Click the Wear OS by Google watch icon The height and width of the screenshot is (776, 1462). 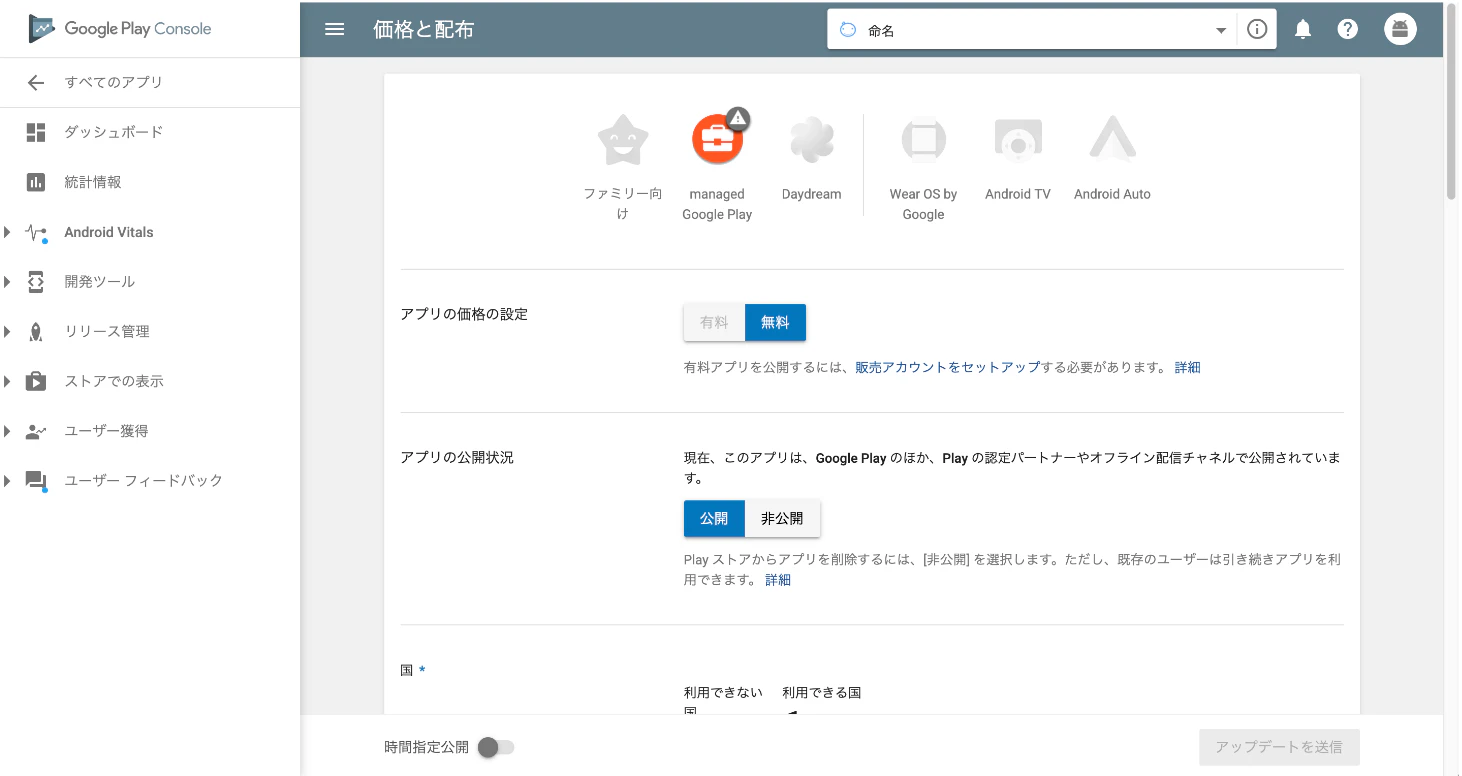(923, 140)
